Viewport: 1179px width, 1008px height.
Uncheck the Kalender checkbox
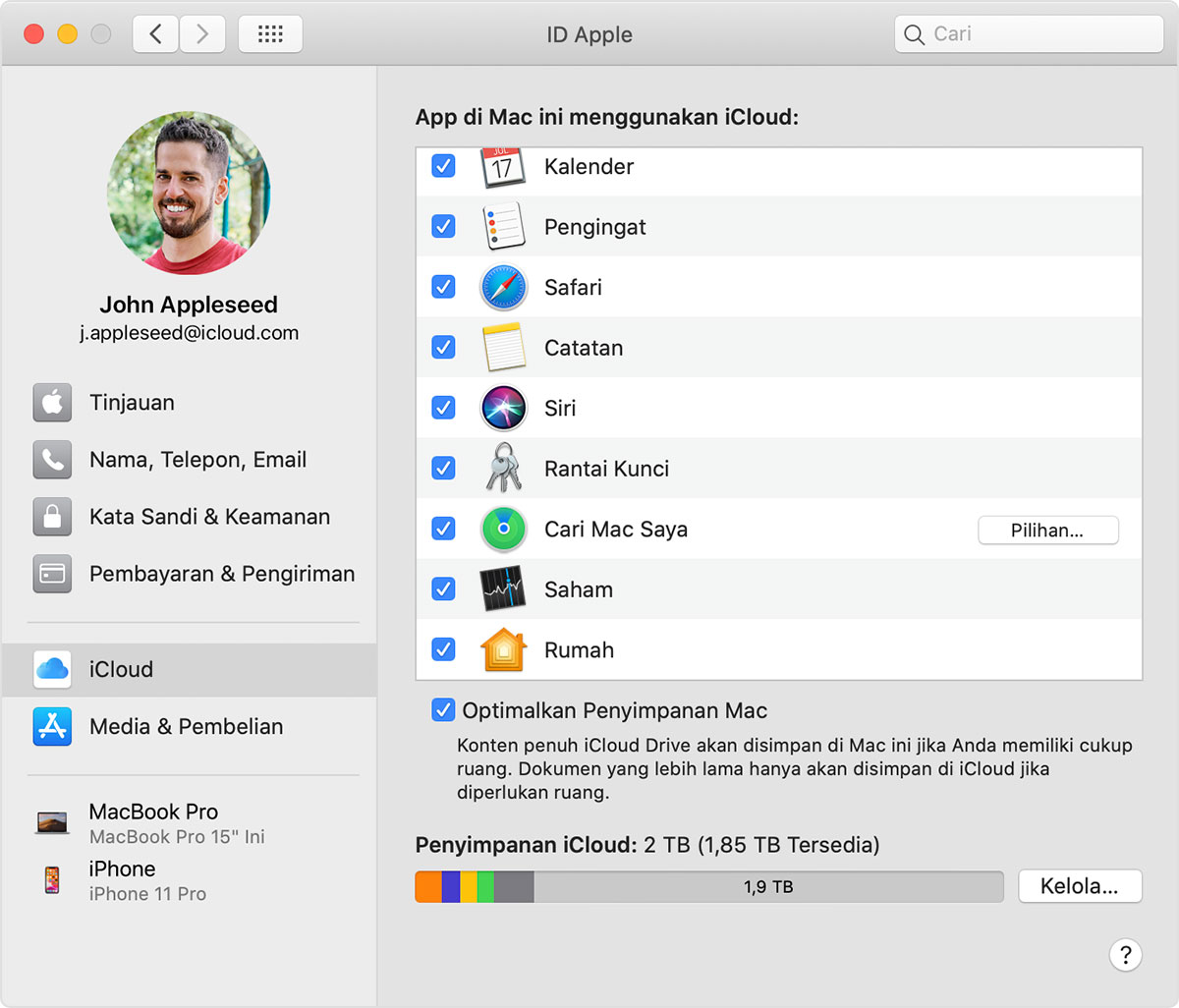point(443,166)
